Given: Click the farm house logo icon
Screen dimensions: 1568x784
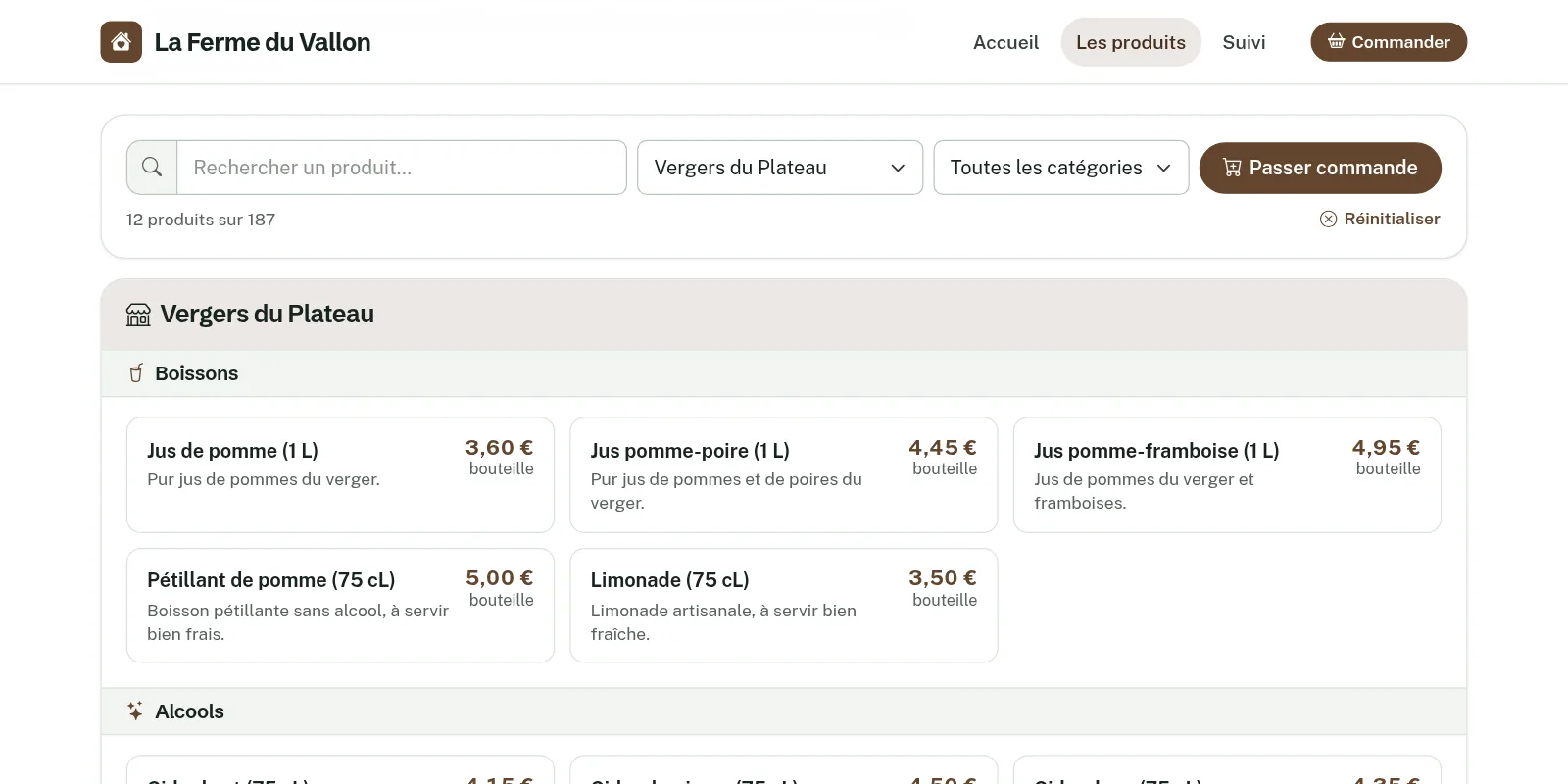Looking at the screenshot, I should point(121,42).
